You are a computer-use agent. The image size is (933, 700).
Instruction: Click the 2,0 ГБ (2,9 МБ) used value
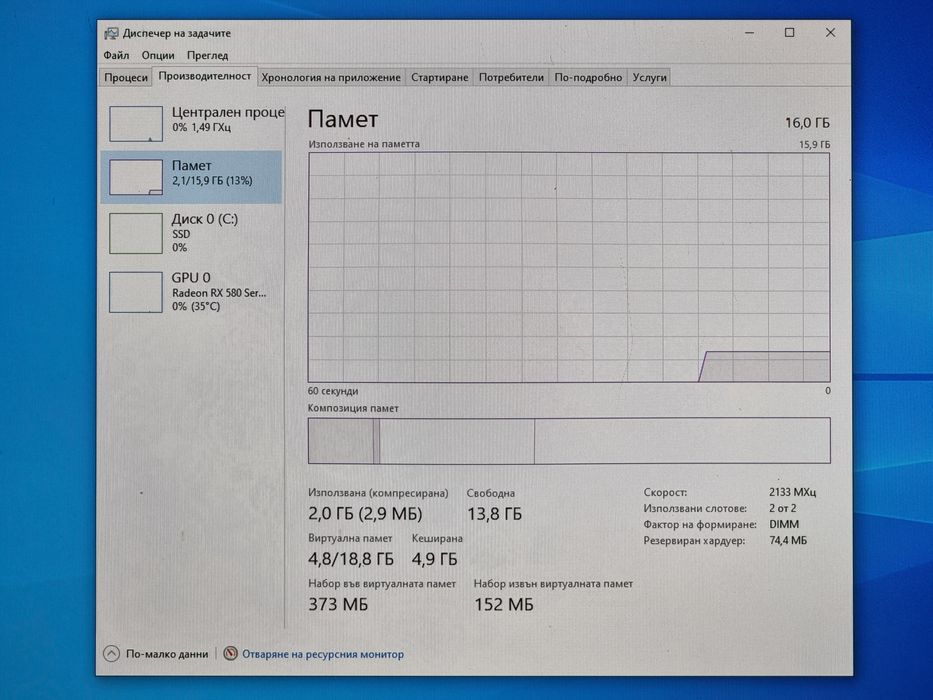point(365,514)
